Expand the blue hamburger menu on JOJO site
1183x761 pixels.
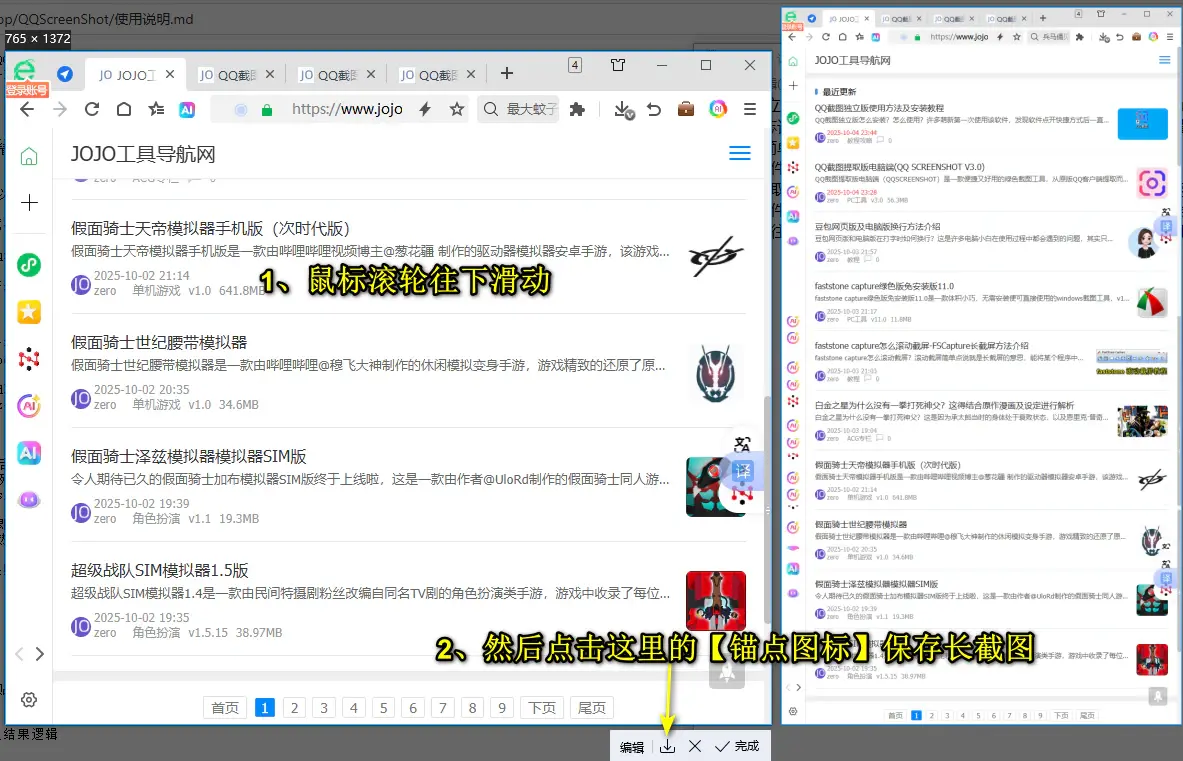(740, 154)
